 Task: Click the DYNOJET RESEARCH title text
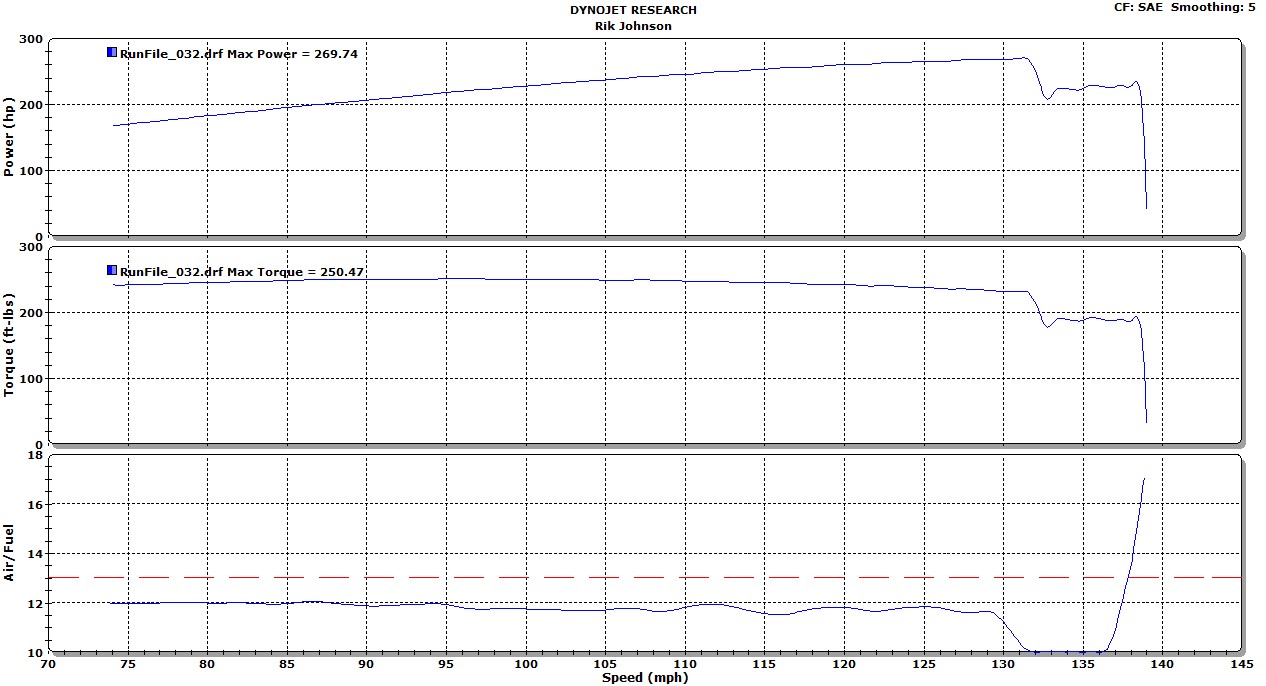click(633, 10)
